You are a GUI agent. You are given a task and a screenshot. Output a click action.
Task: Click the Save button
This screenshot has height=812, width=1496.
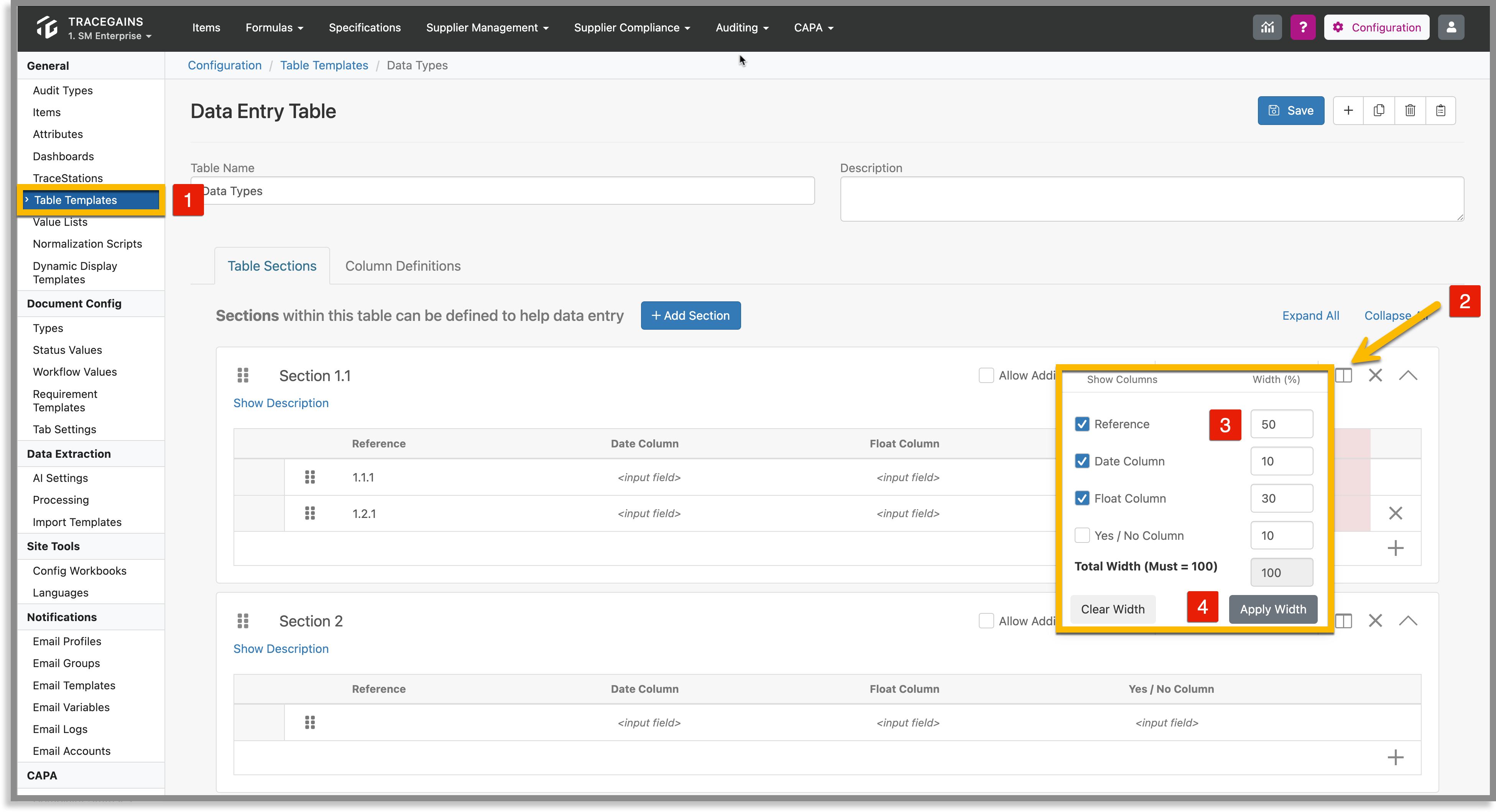[x=1291, y=110]
